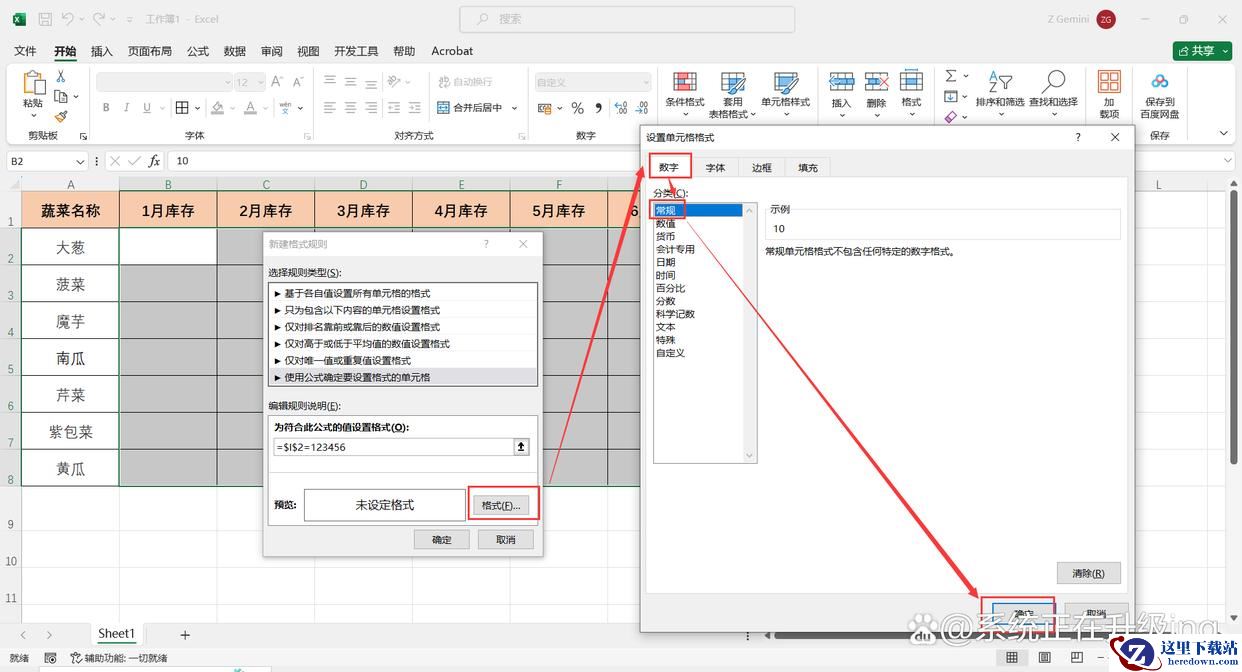Image resolution: width=1242 pixels, height=672 pixels.
Task: Open the 条件格式 conditional formatting menu
Action: (x=684, y=84)
